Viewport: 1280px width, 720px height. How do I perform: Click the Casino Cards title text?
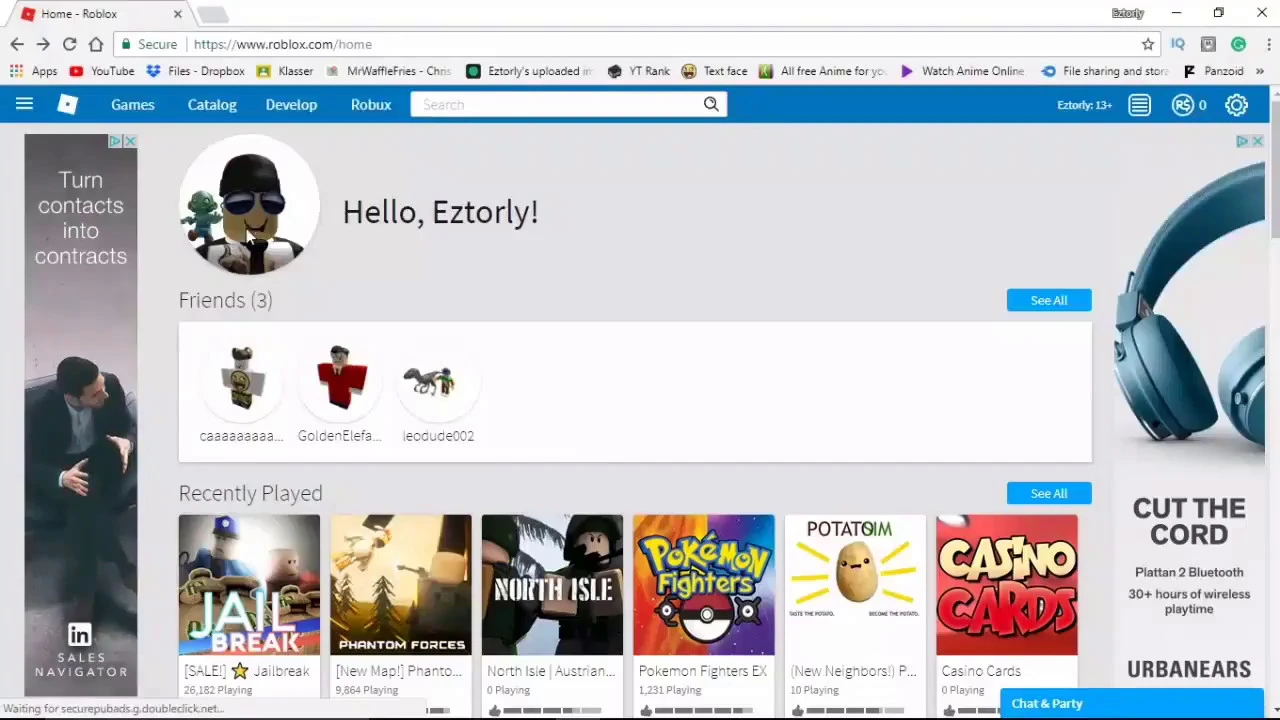tap(981, 671)
